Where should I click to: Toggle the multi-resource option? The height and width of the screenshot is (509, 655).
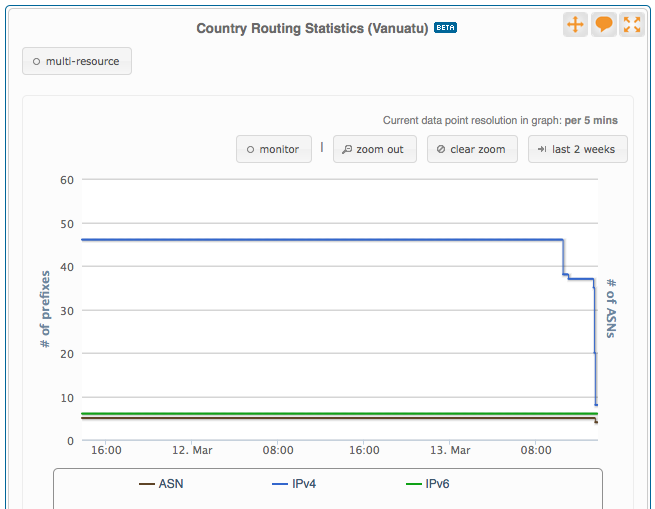tap(76, 62)
